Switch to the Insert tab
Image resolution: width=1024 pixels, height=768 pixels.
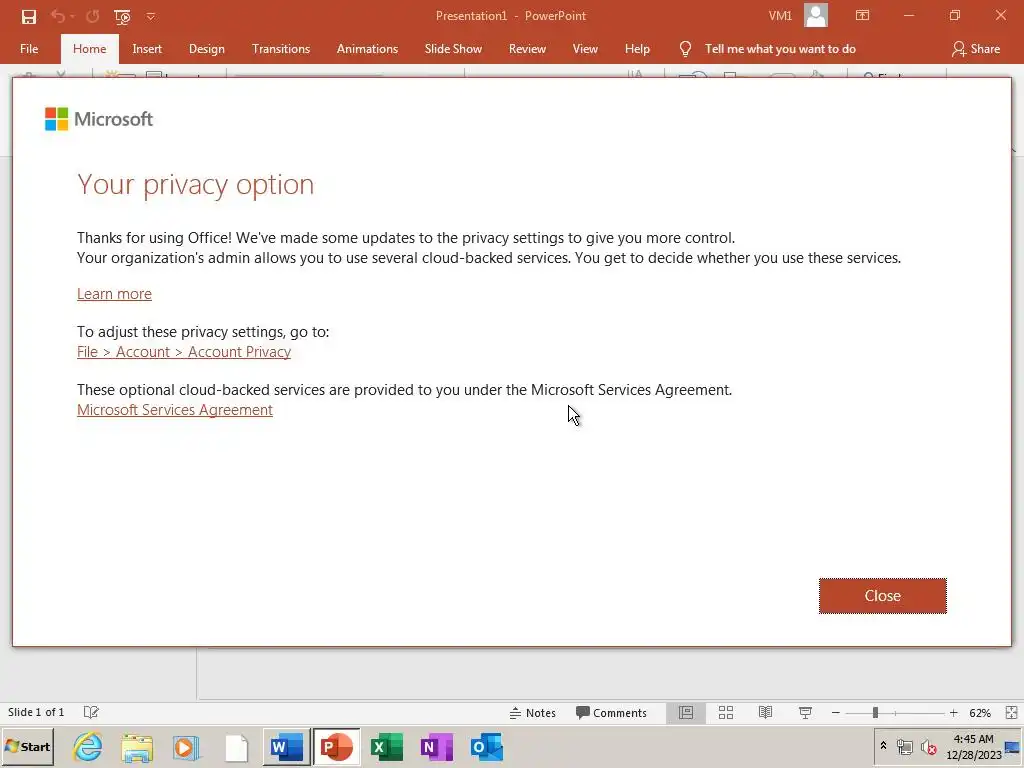point(147,49)
